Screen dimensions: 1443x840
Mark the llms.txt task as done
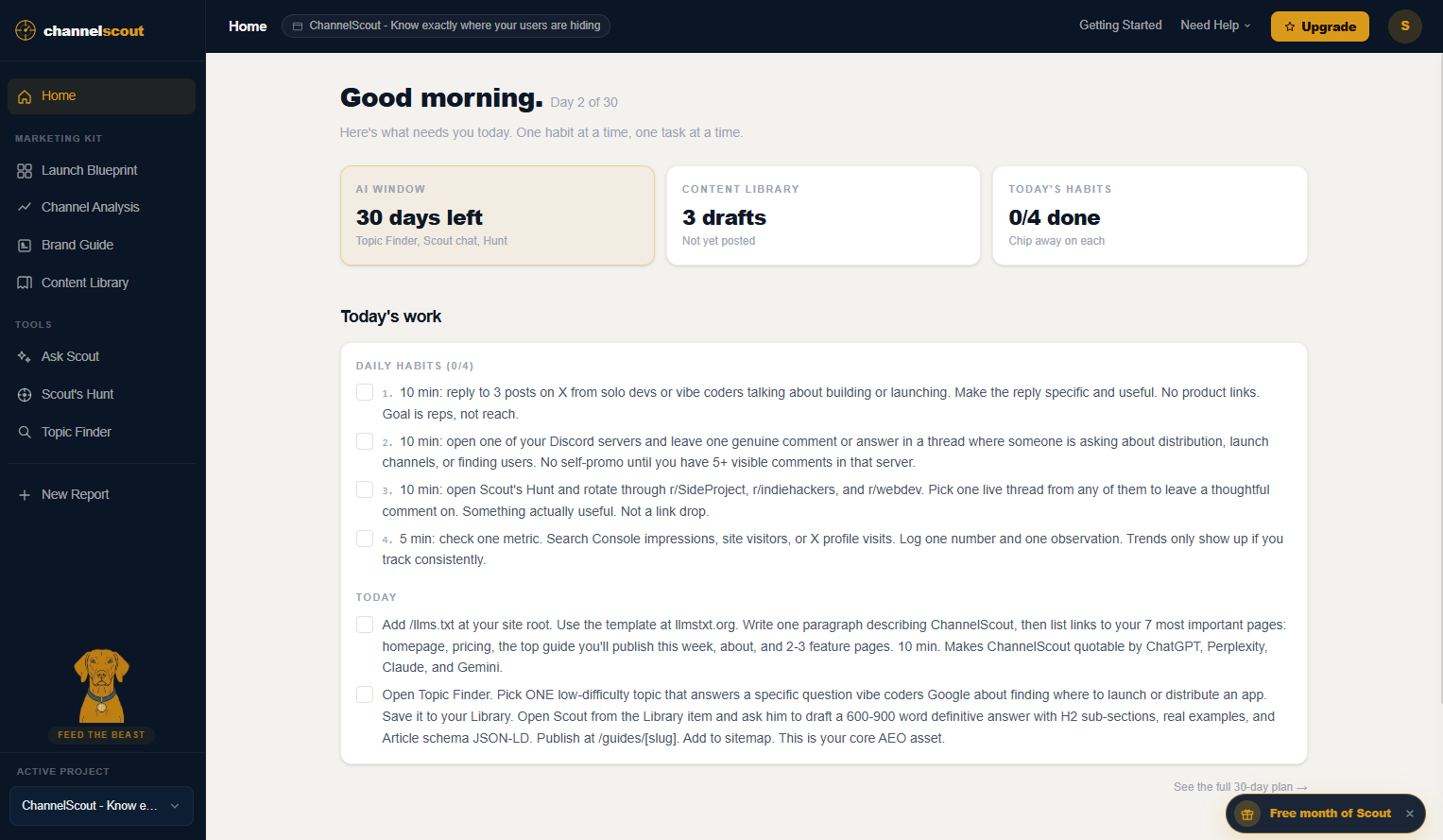coord(365,625)
